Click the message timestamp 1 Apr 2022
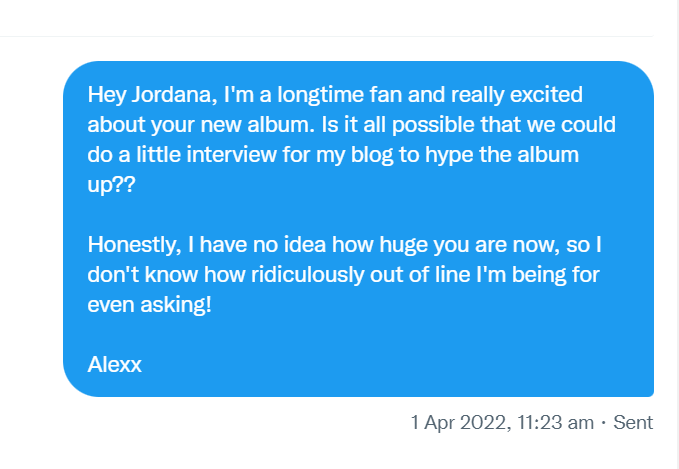 coord(460,423)
